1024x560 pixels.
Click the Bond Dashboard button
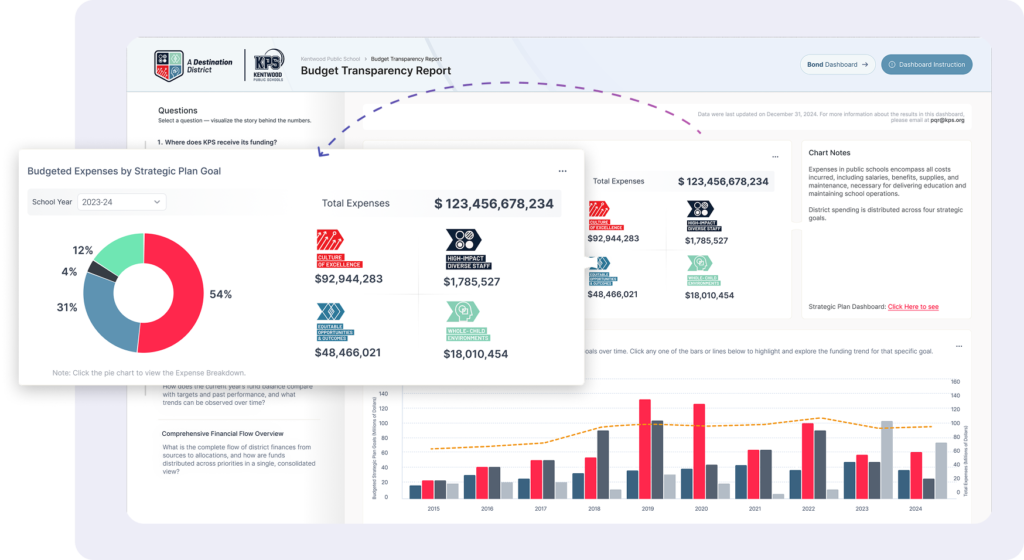(838, 64)
